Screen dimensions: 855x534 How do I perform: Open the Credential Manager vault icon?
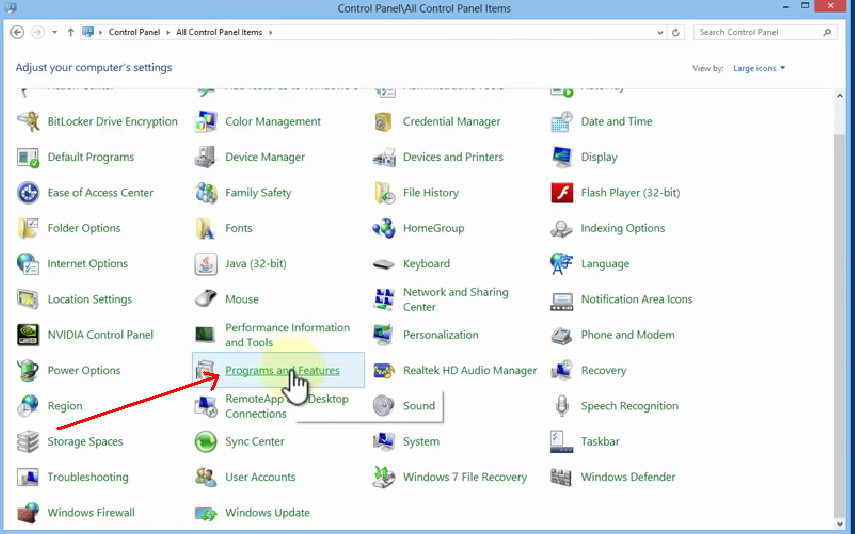pyautogui.click(x=383, y=122)
